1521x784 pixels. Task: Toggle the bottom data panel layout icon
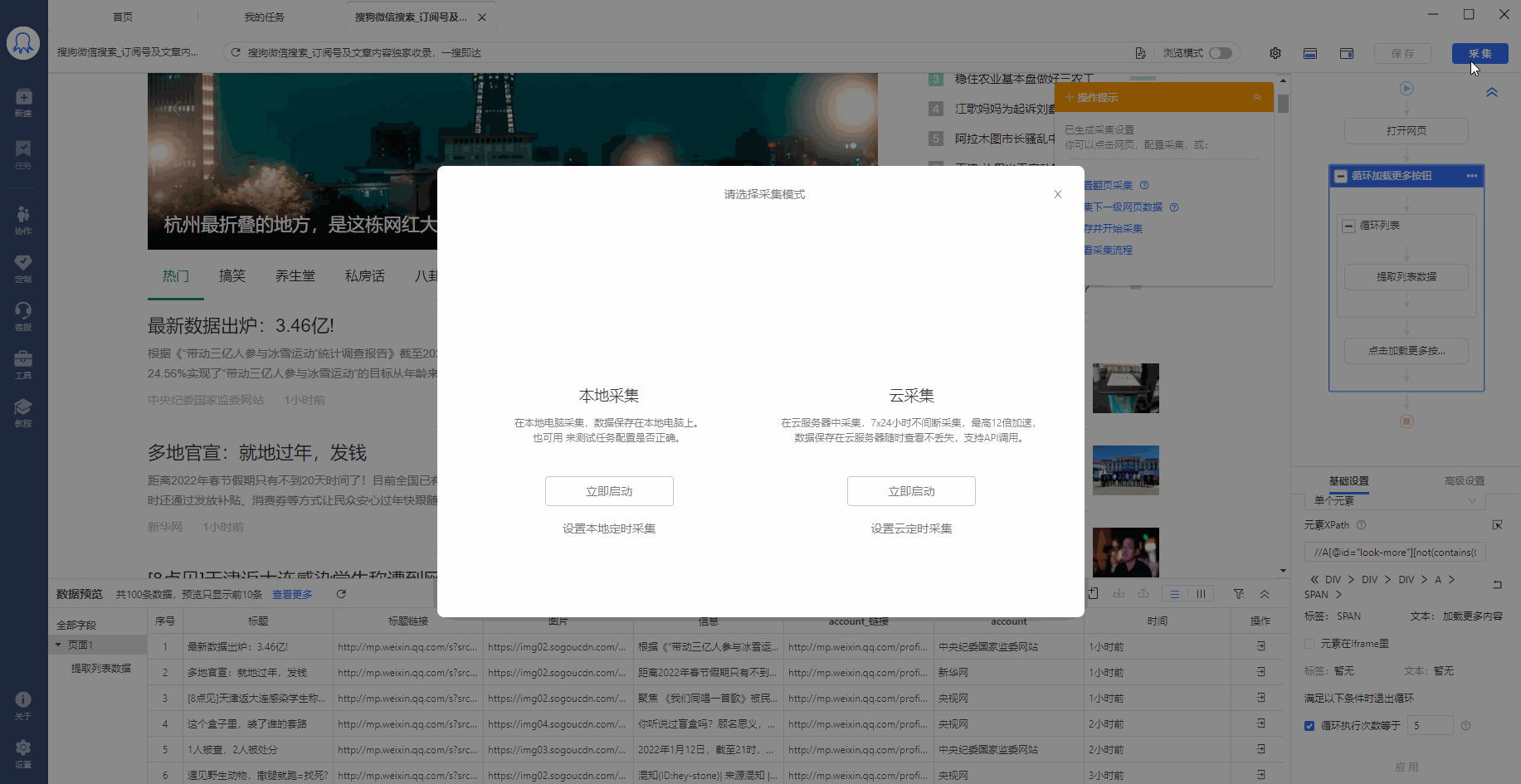pos(1310,53)
